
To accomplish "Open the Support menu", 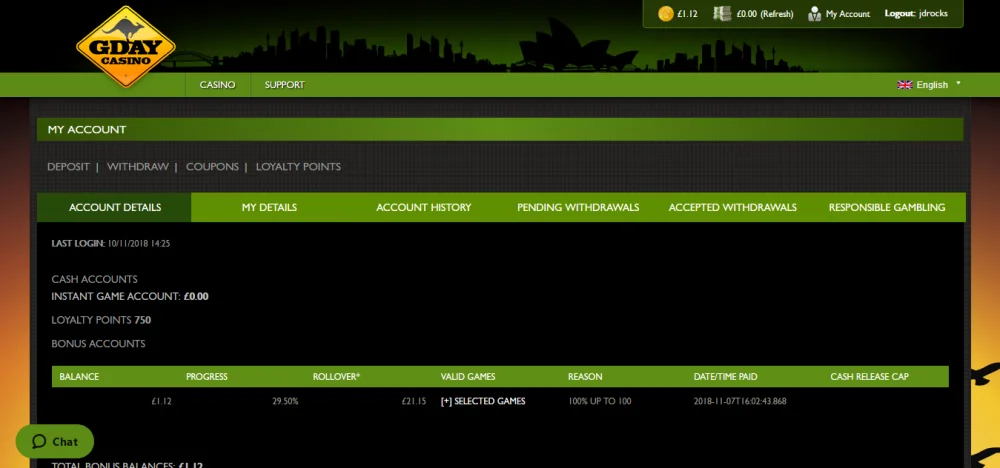I will (284, 85).
